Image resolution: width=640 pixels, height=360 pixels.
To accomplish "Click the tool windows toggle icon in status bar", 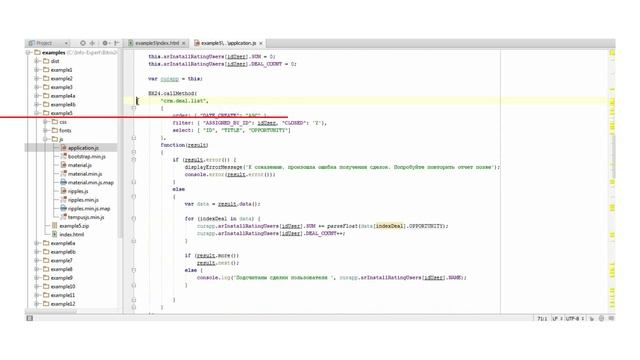I will tap(29, 318).
